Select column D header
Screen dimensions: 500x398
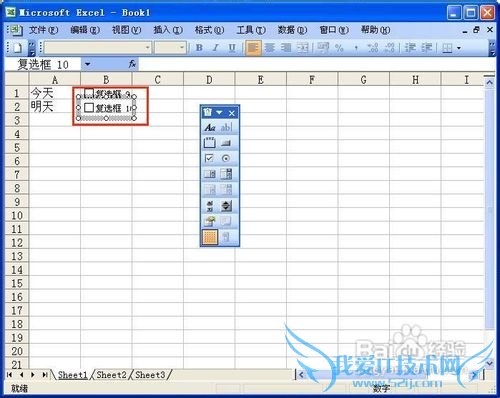(209, 80)
